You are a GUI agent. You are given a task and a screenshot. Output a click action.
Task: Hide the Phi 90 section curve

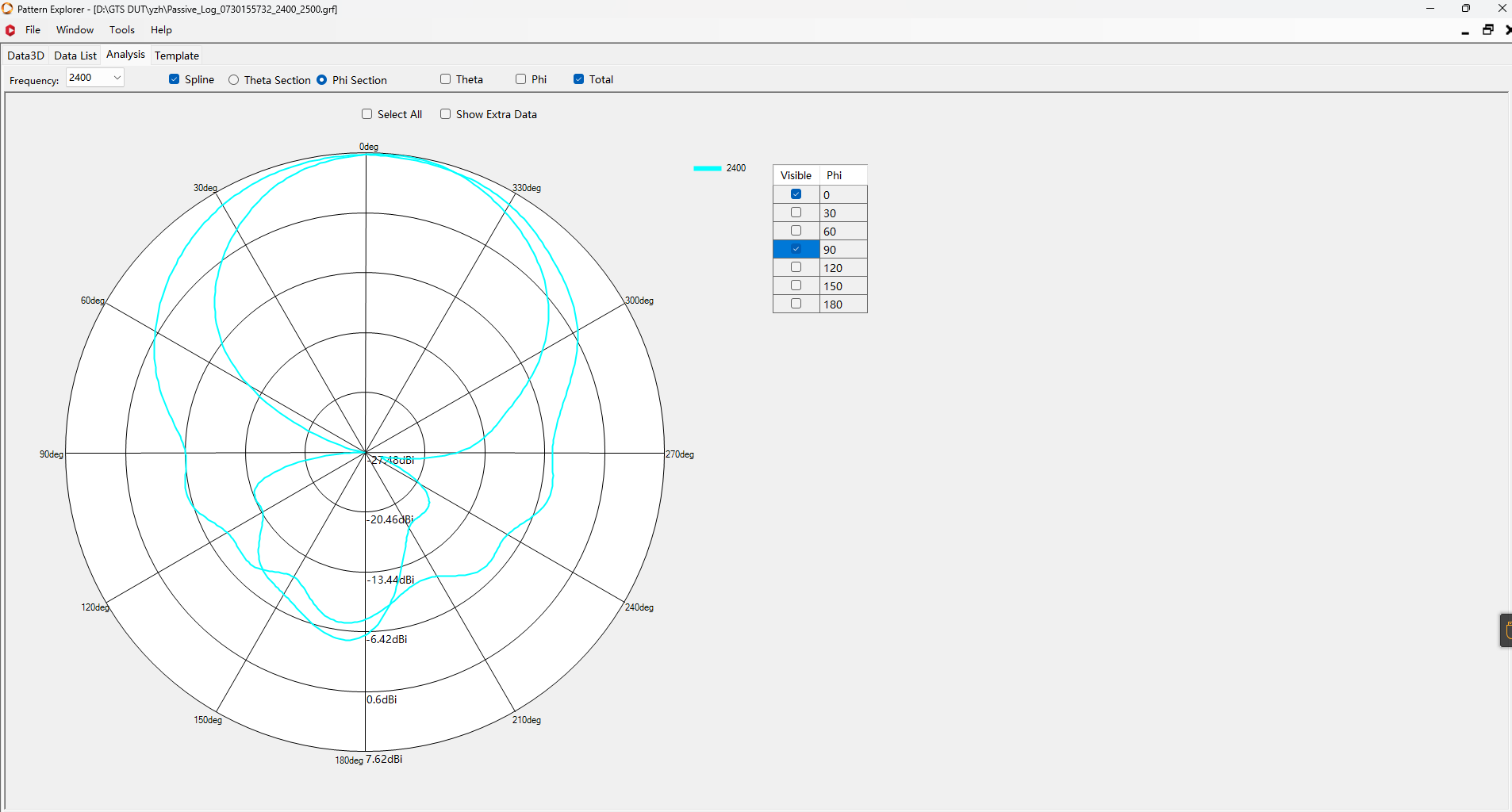tap(796, 249)
